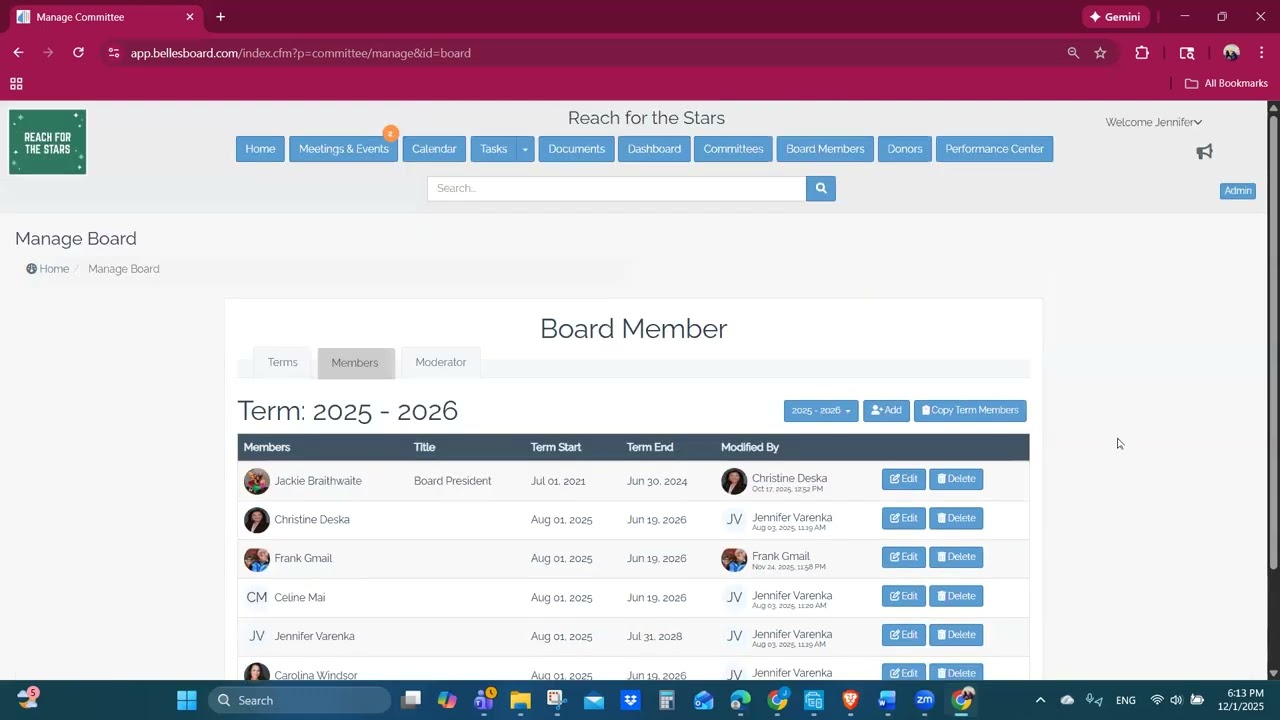Go back in browser history
The width and height of the screenshot is (1280, 720).
pos(18,53)
